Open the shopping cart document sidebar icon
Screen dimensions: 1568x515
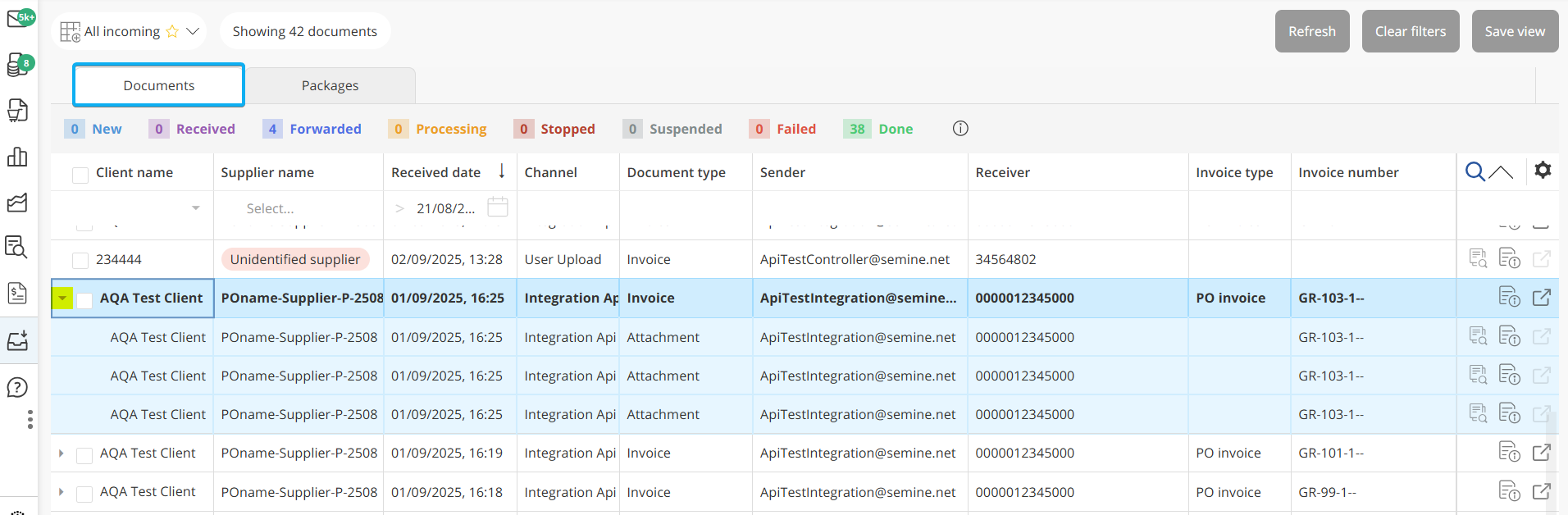click(x=17, y=111)
